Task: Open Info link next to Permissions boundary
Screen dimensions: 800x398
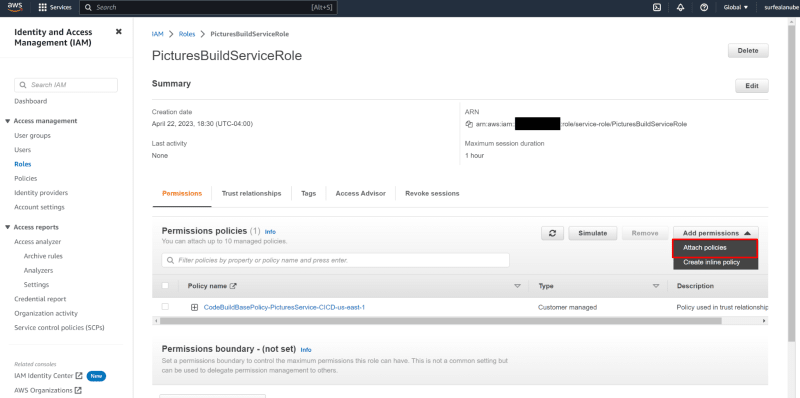Action: (306, 350)
